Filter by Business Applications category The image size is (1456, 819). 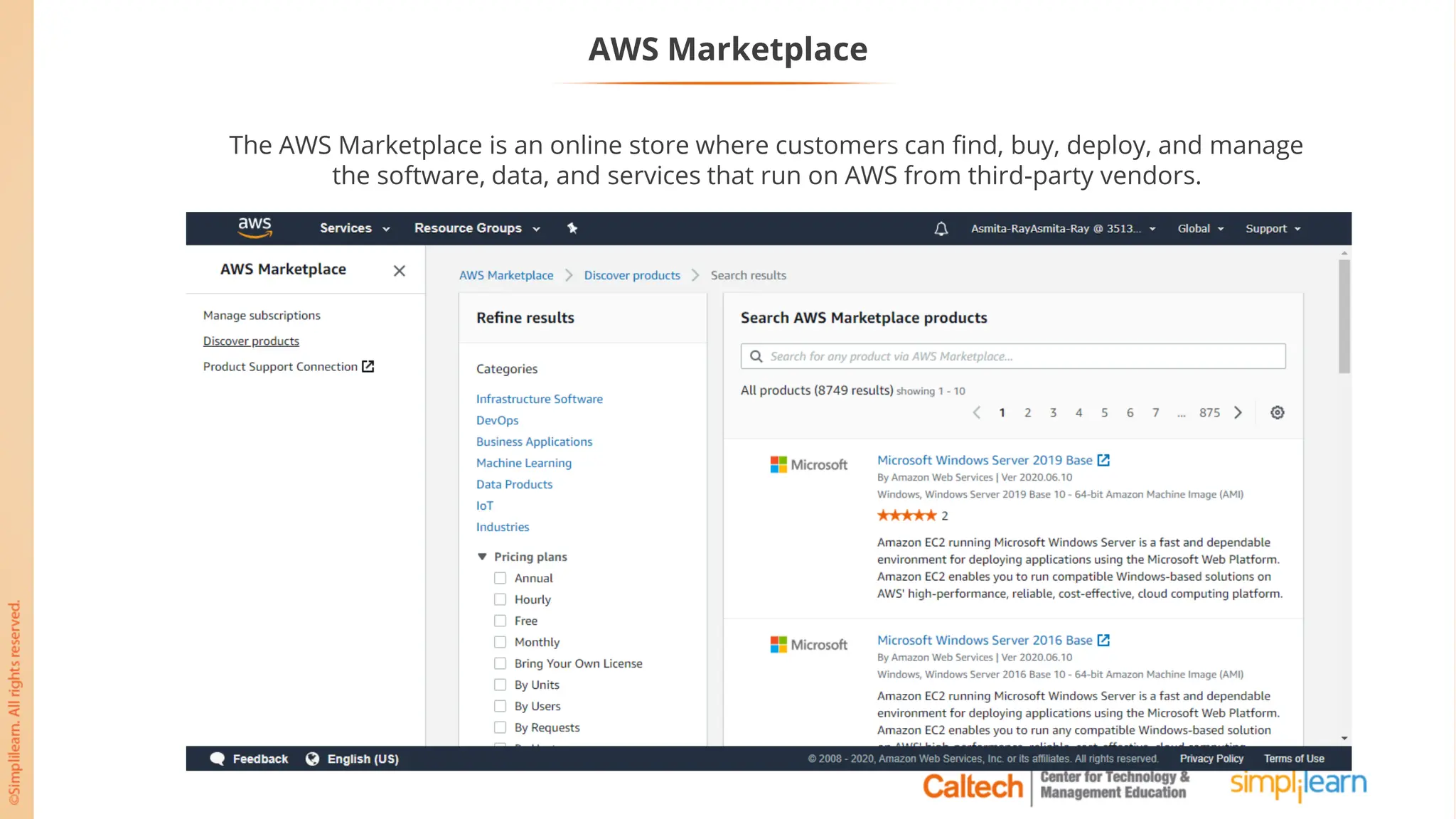click(534, 441)
